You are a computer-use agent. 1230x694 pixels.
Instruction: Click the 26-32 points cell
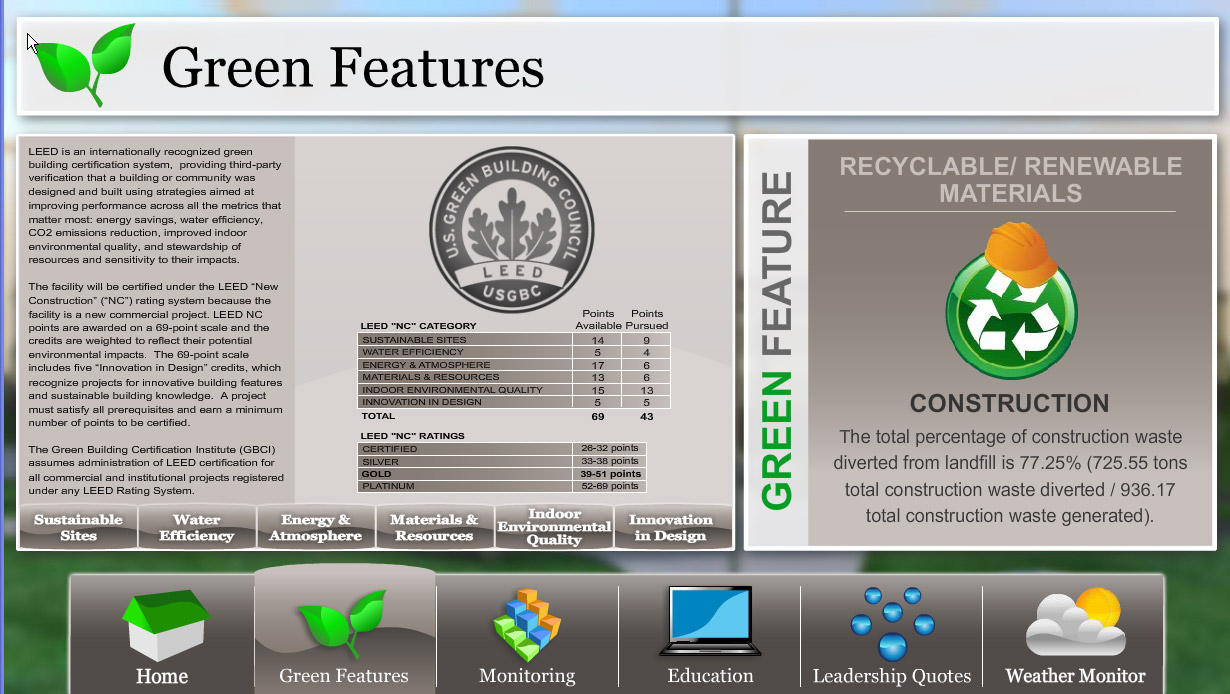pyautogui.click(x=610, y=449)
